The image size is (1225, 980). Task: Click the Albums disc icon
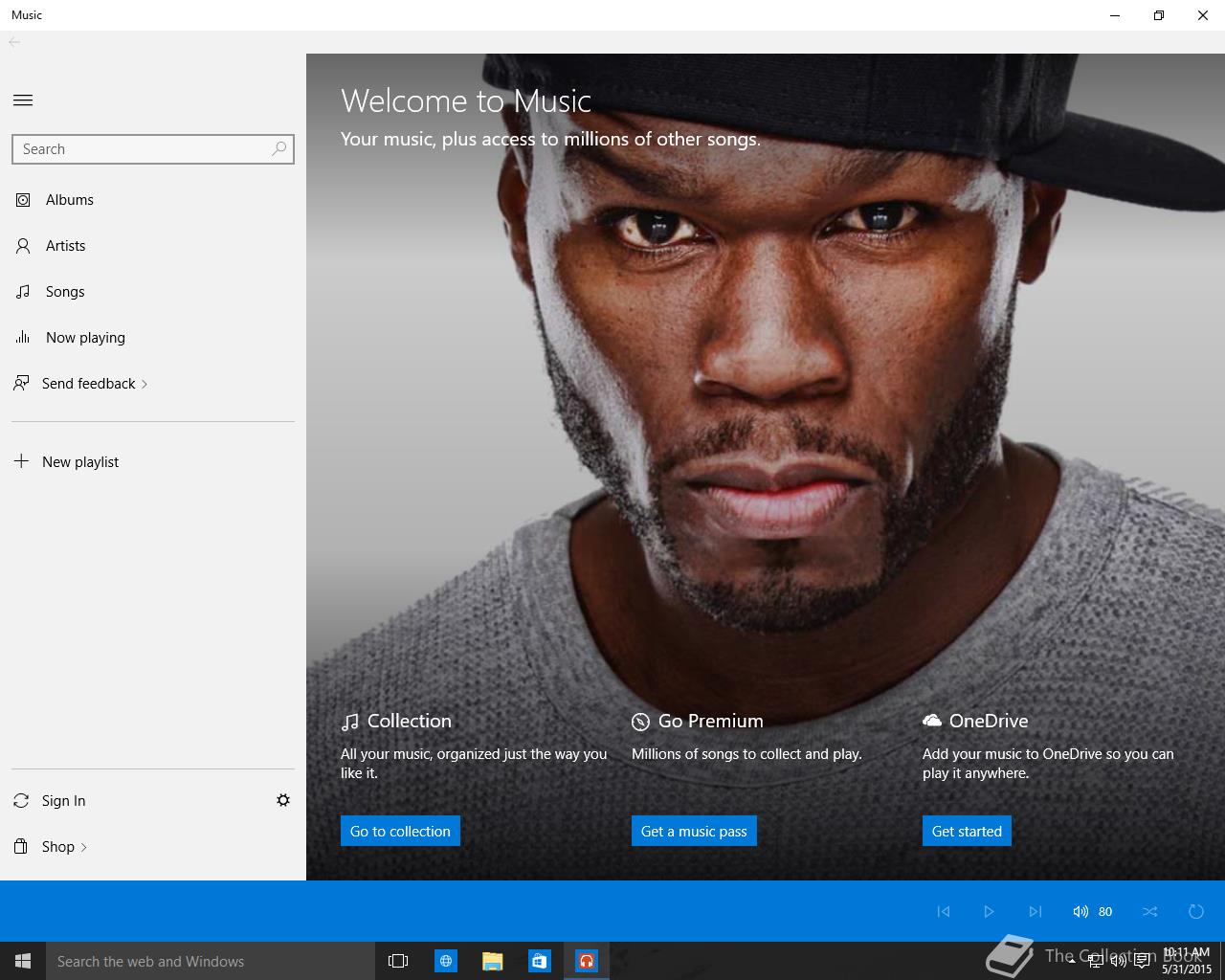pos(23,199)
